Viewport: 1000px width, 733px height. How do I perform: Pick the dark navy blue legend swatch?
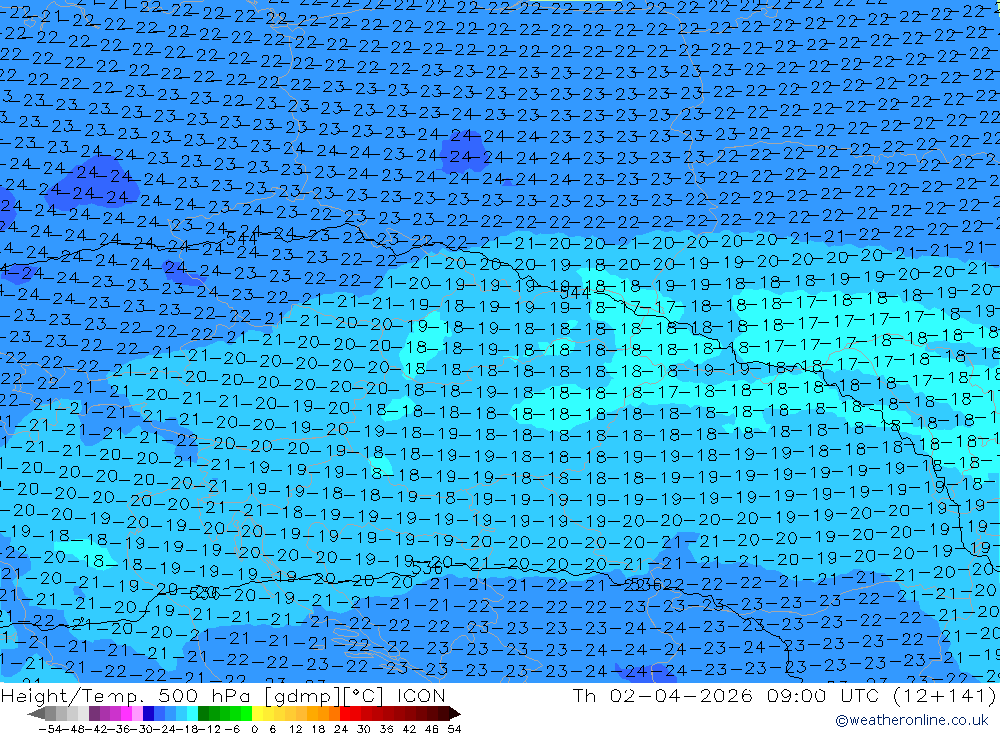[x=148, y=714]
